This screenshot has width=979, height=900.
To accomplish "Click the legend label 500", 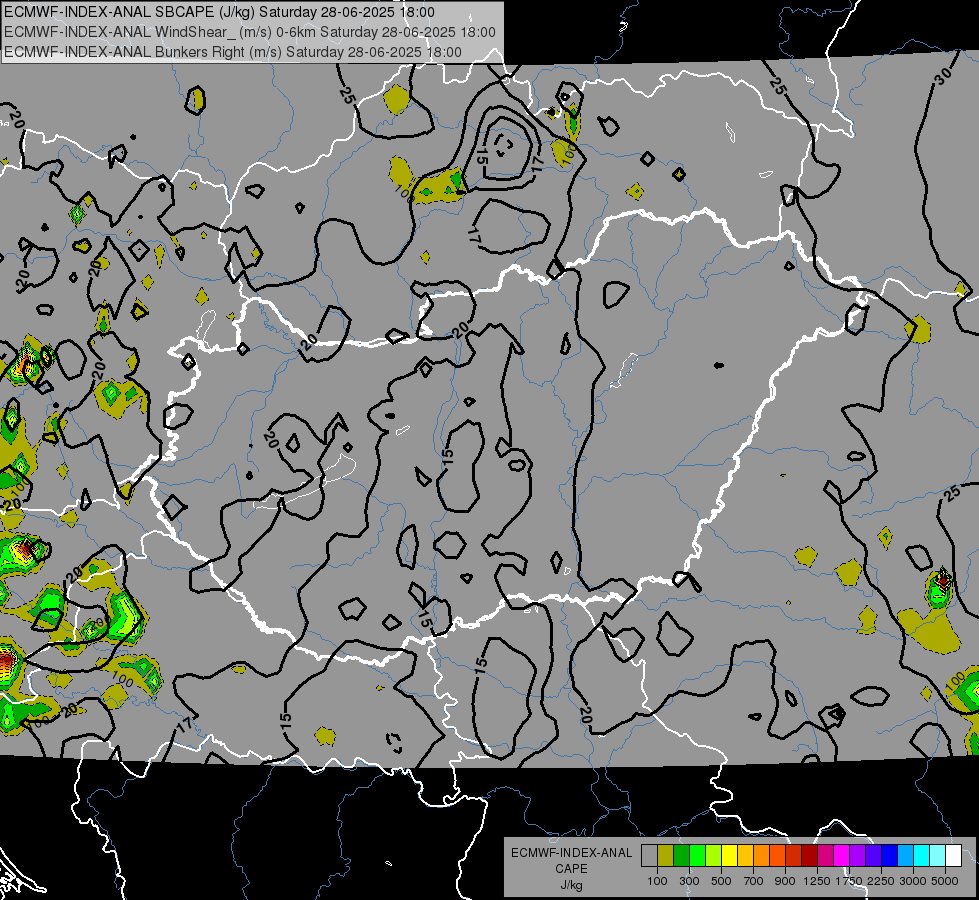I will 721,881.
